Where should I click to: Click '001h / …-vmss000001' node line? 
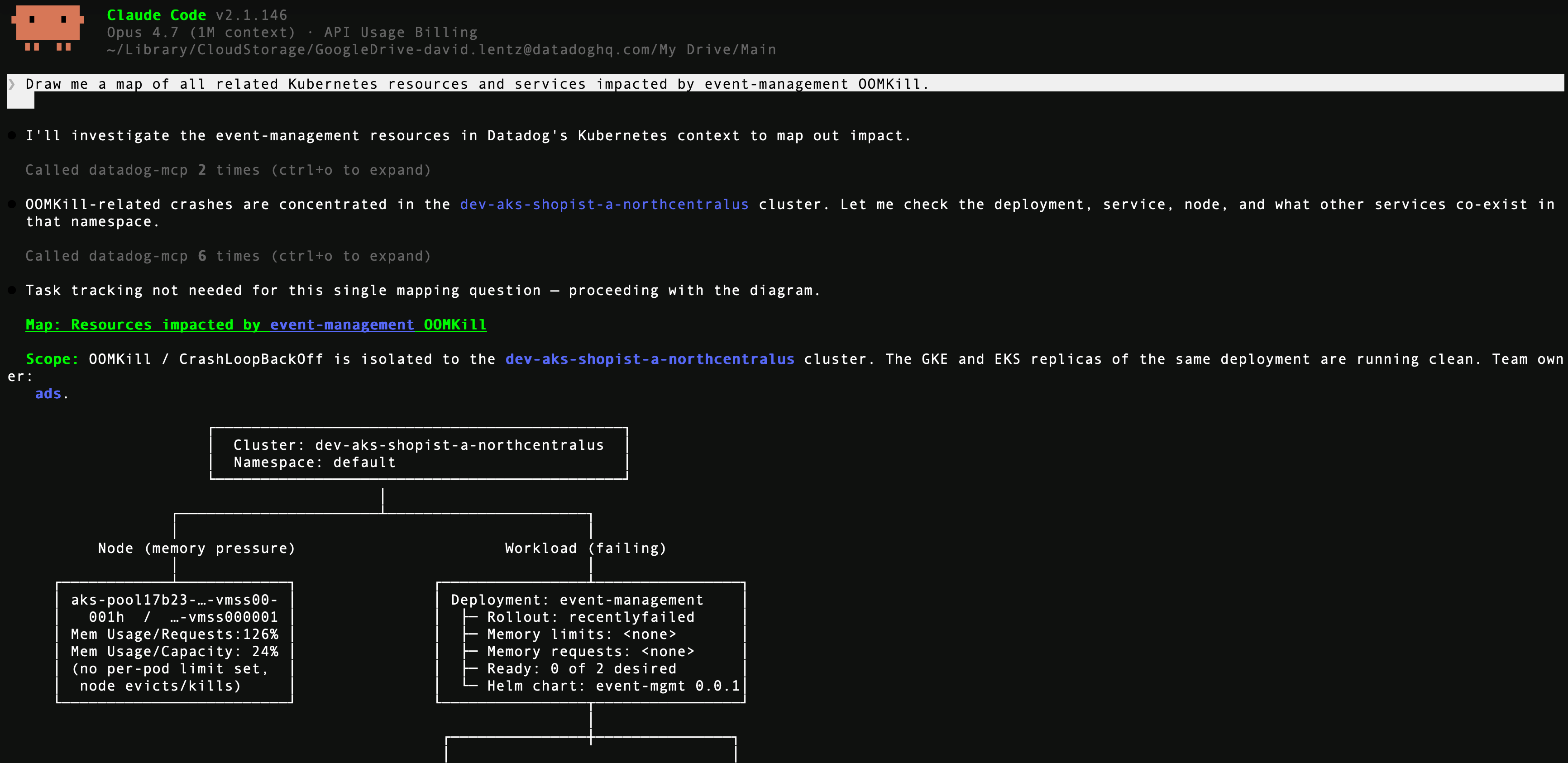(183, 617)
